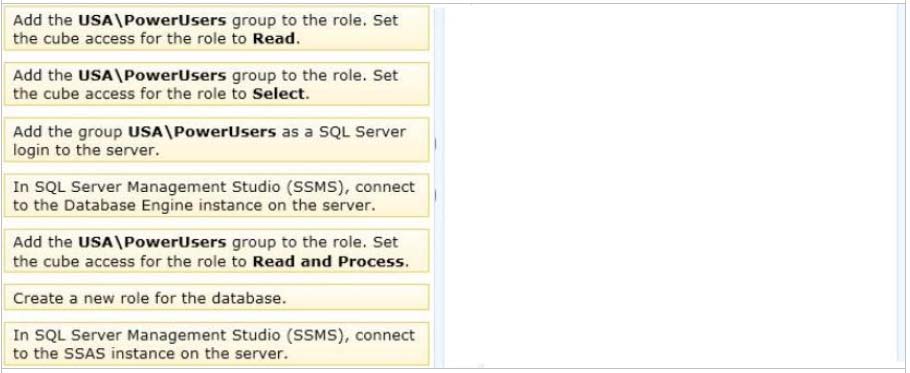
Task: Click bold 'USA\PowerUsers' in the Select step
Action: click(x=152, y=75)
